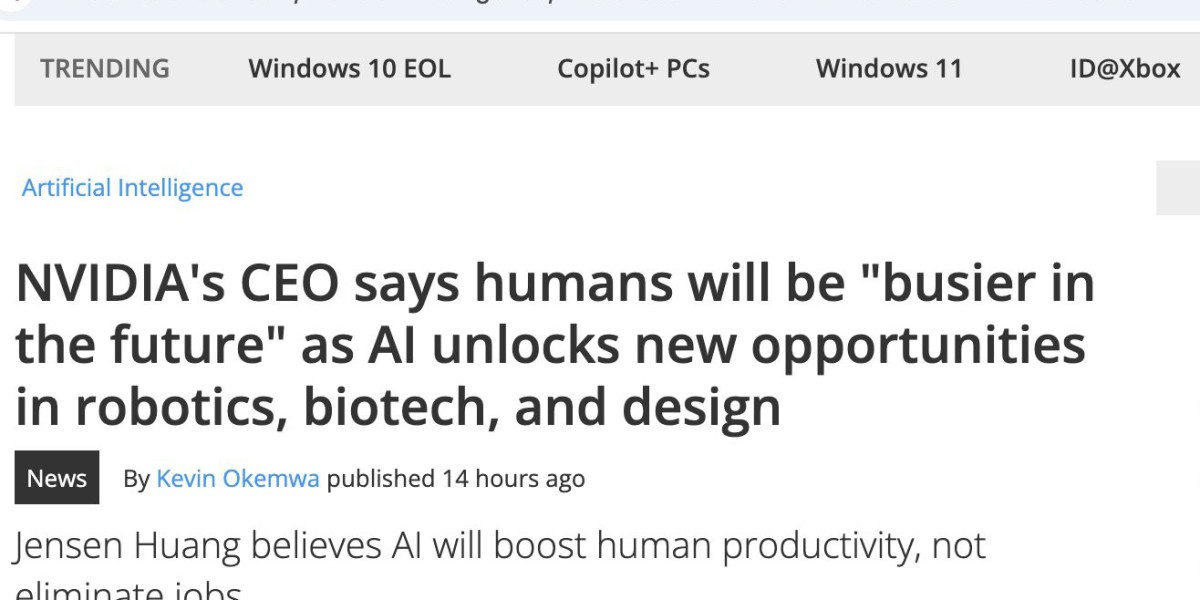This screenshot has height=600, width=1200.
Task: Click the first line of the article headline
Action: [553, 281]
